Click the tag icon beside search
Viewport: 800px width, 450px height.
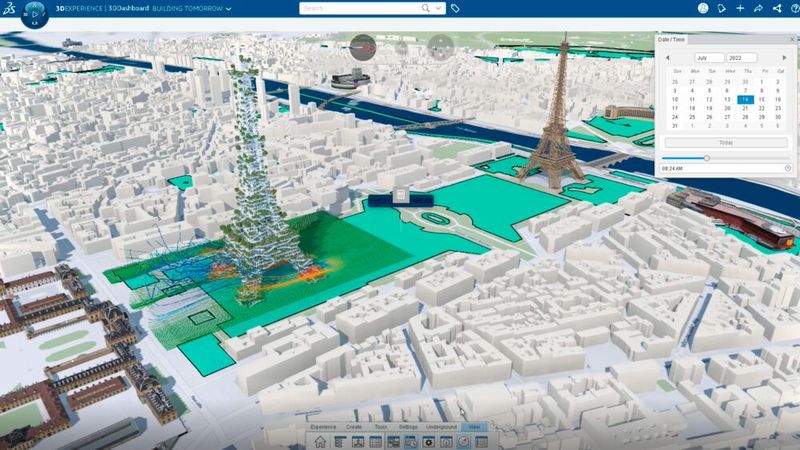tap(455, 8)
